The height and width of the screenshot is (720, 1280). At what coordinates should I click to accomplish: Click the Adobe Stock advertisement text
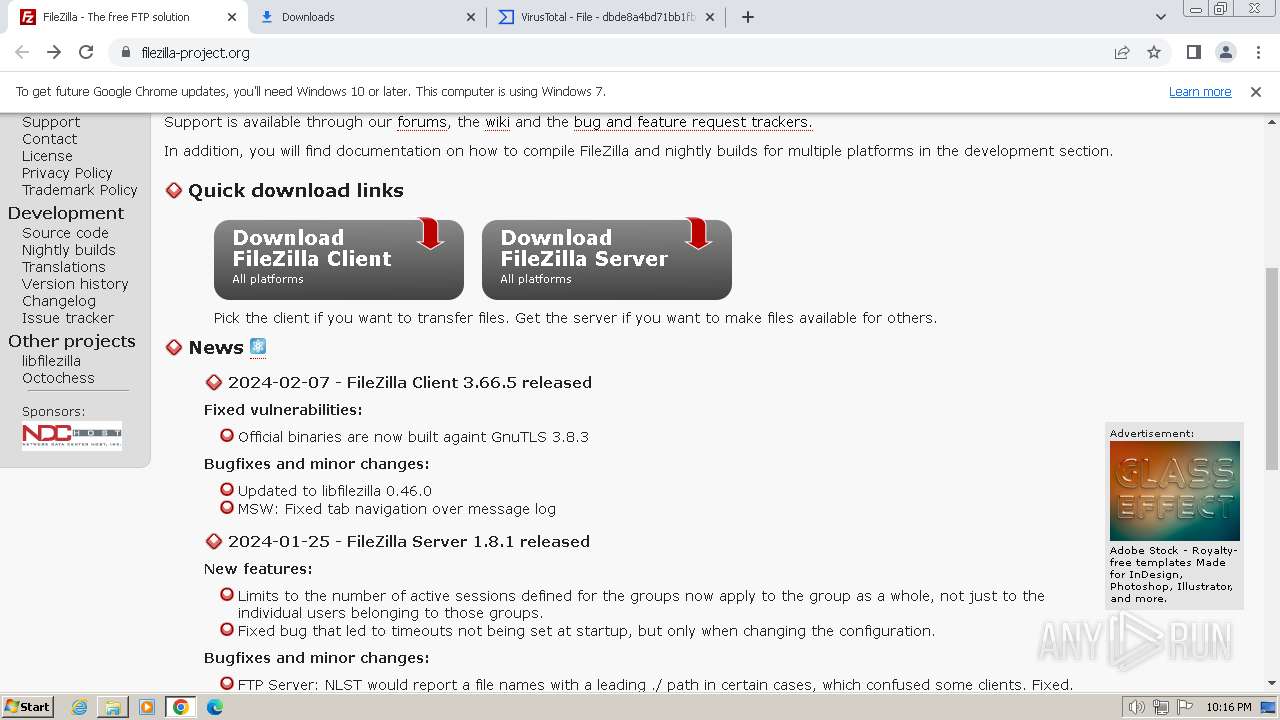click(x=1174, y=575)
